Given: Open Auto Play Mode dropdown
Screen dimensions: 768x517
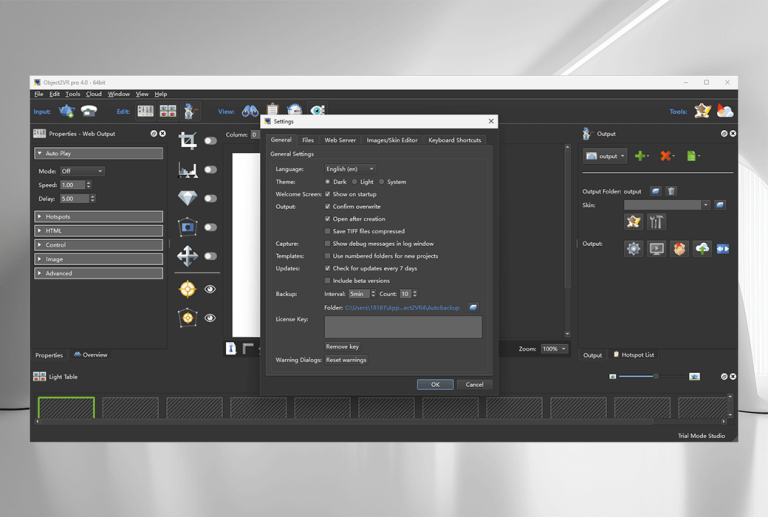Looking at the screenshot, I should click(x=82, y=171).
